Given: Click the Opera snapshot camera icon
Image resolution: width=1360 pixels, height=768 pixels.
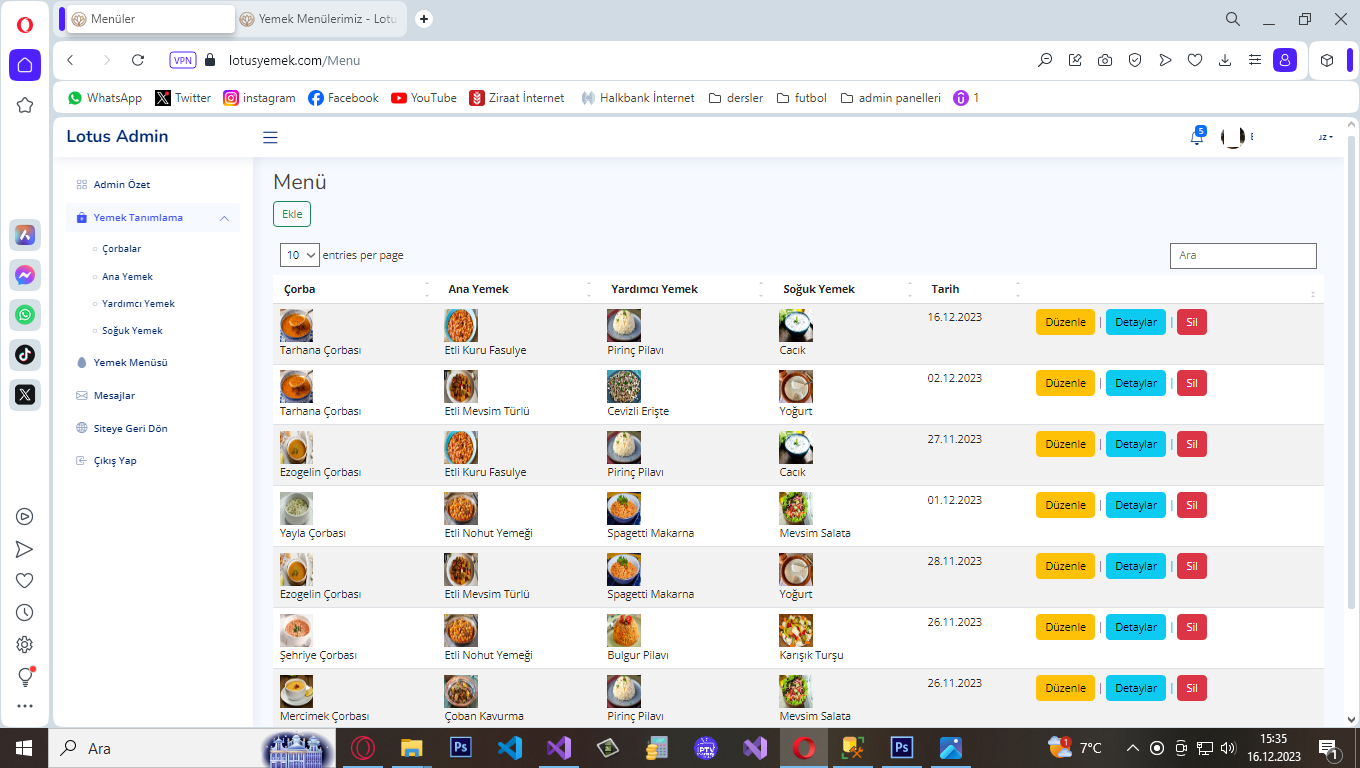Looking at the screenshot, I should point(1105,60).
